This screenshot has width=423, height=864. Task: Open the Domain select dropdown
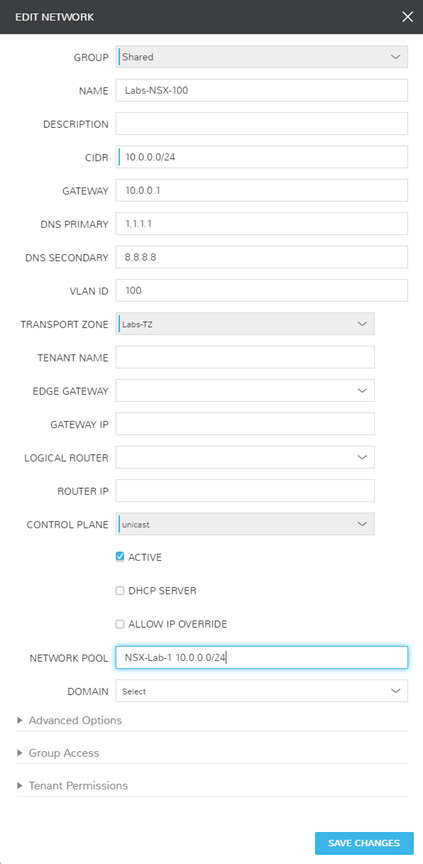262,691
